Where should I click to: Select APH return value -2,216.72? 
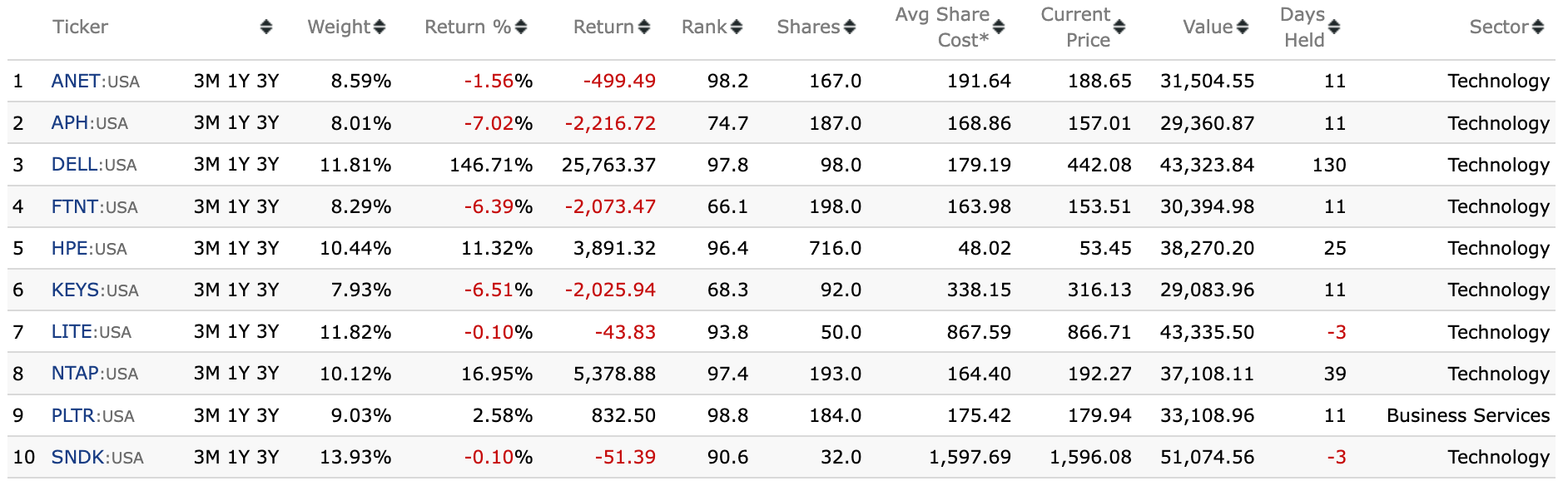[610, 123]
